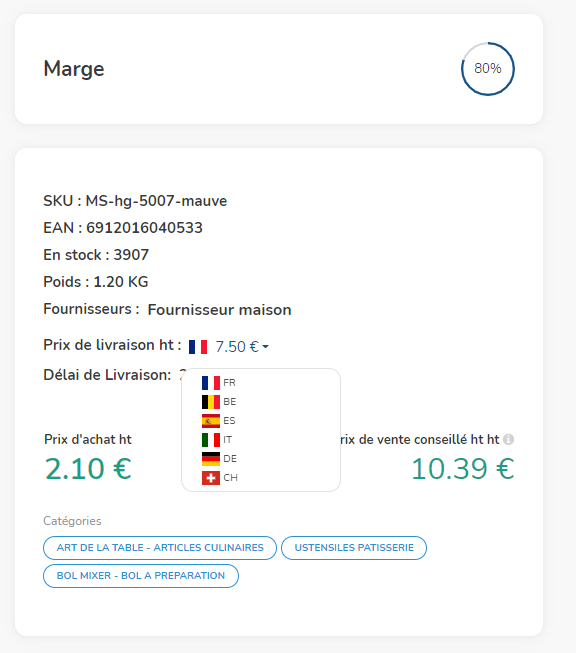Expand the delivery price caret arrow
This screenshot has width=576, height=653.
[x=265, y=346]
